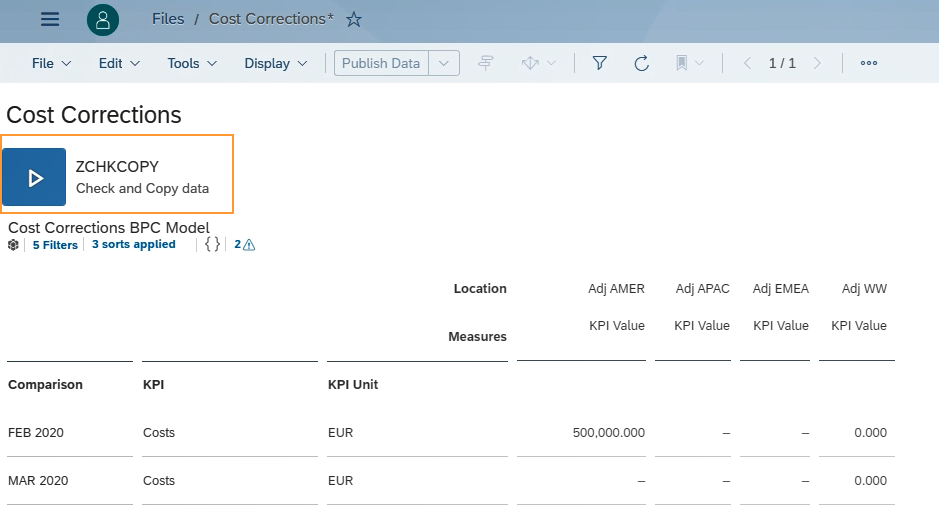Go to previous page arrow

coord(747,63)
